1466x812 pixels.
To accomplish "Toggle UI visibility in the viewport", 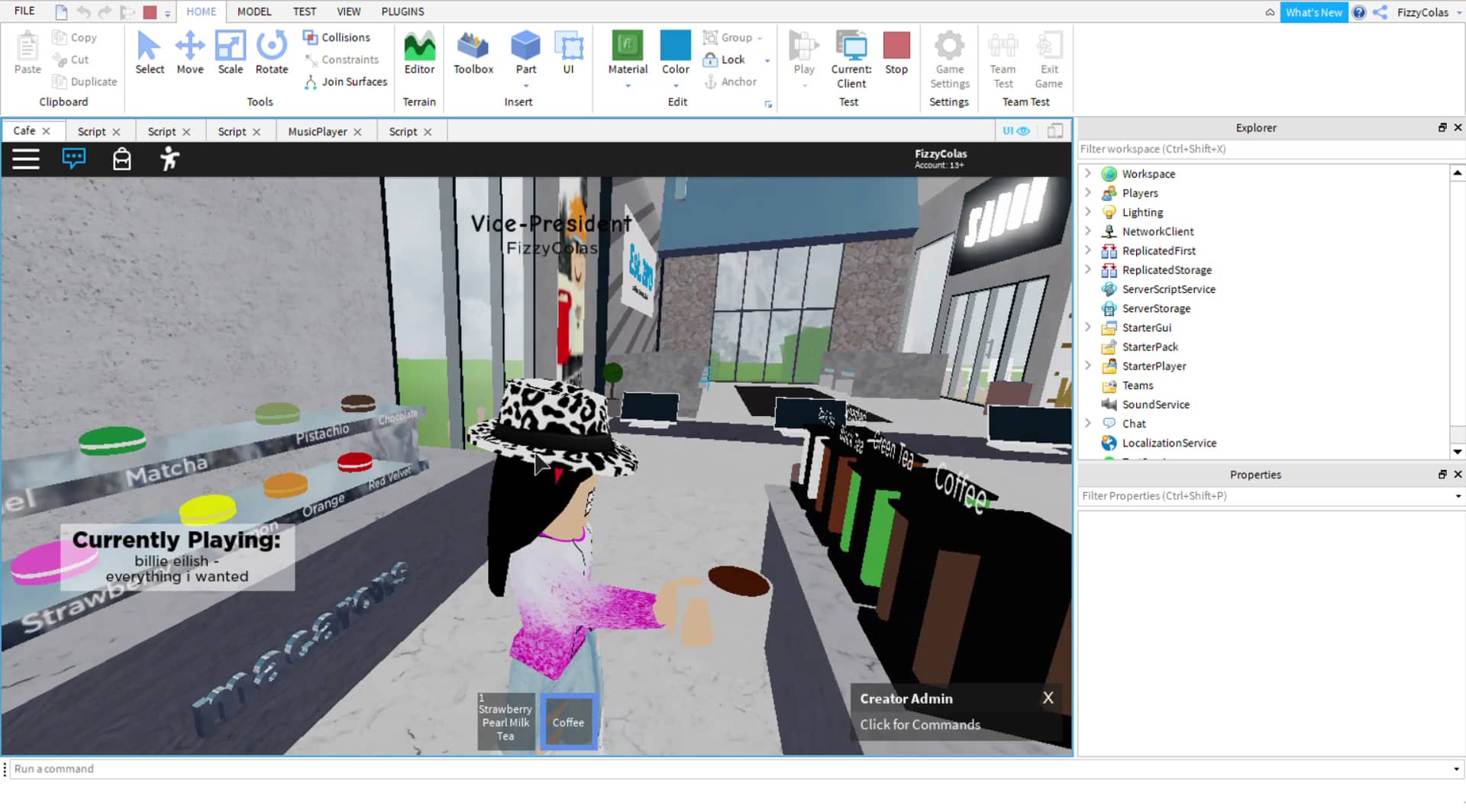I will click(x=1016, y=130).
